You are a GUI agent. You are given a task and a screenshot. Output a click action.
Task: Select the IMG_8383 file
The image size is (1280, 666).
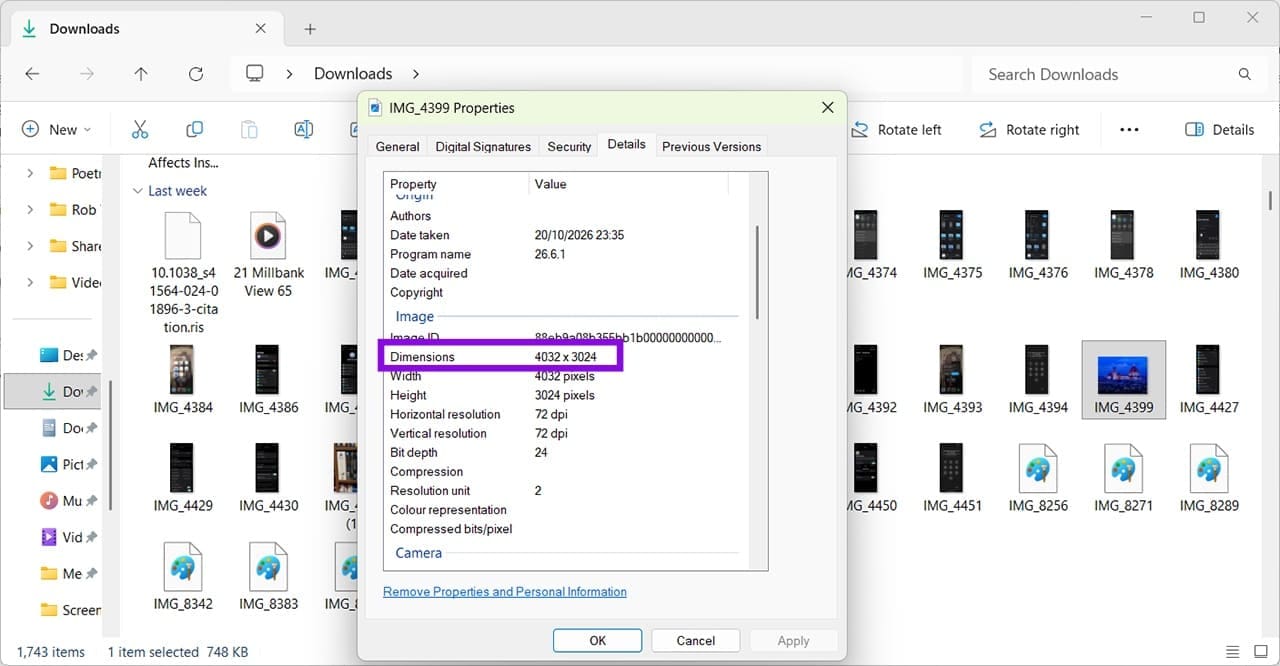coord(268,577)
